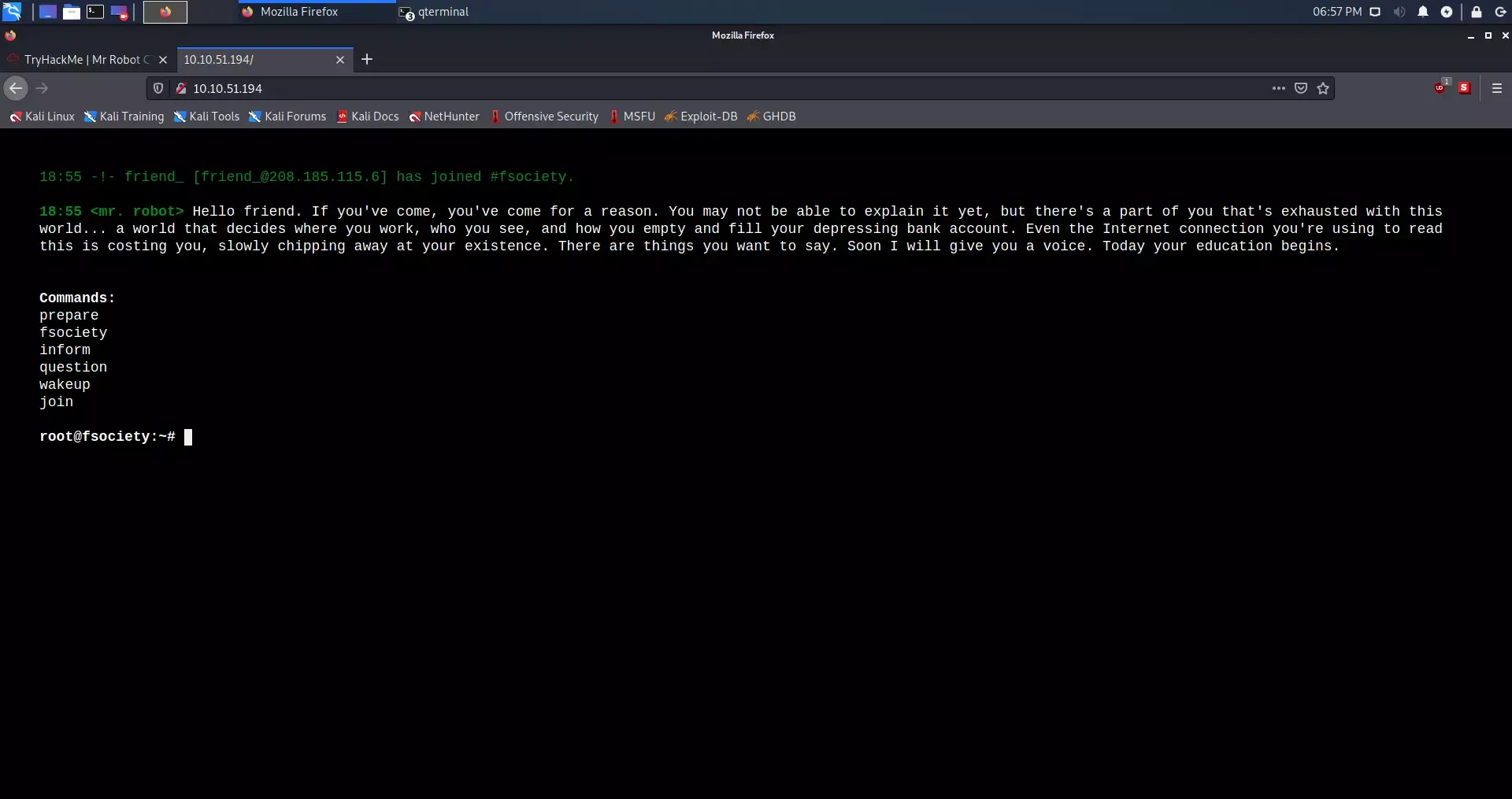Toggle the volume speaker icon

(1399, 12)
